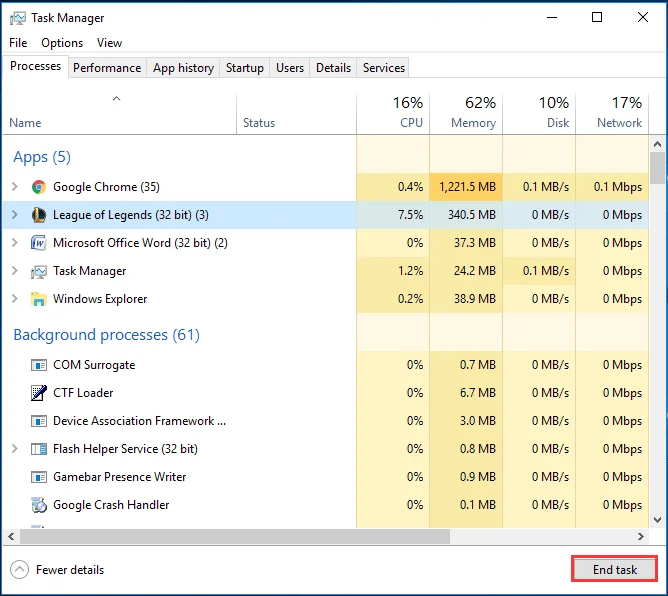Click the CTF Loader pen icon

(39, 393)
